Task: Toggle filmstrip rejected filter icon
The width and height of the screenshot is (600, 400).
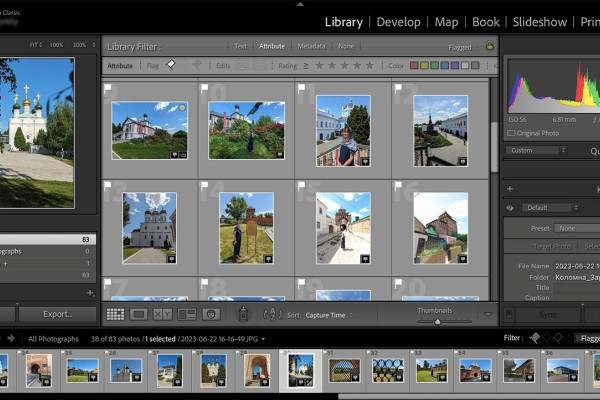Action: click(x=558, y=338)
